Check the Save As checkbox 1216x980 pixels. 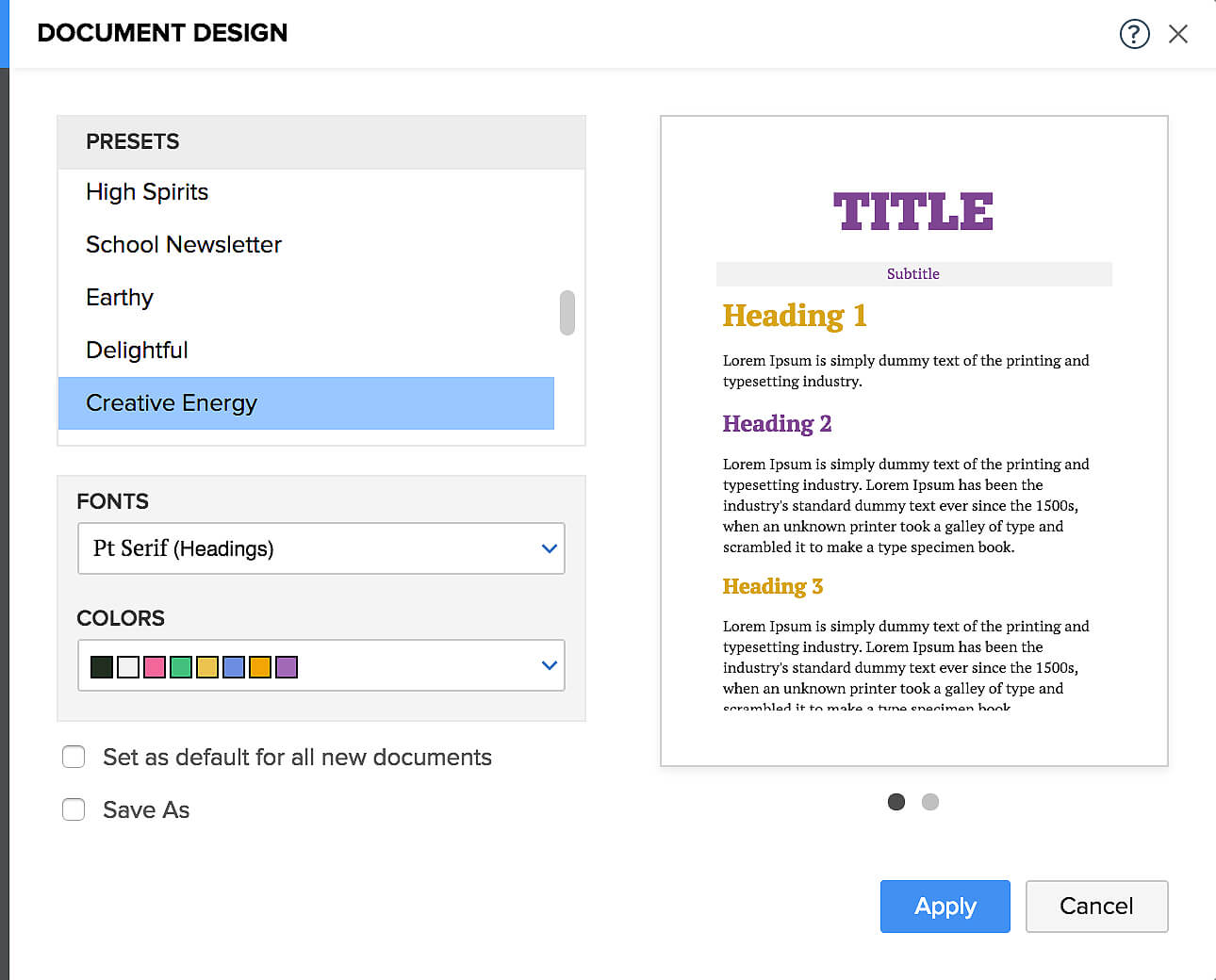[x=74, y=809]
